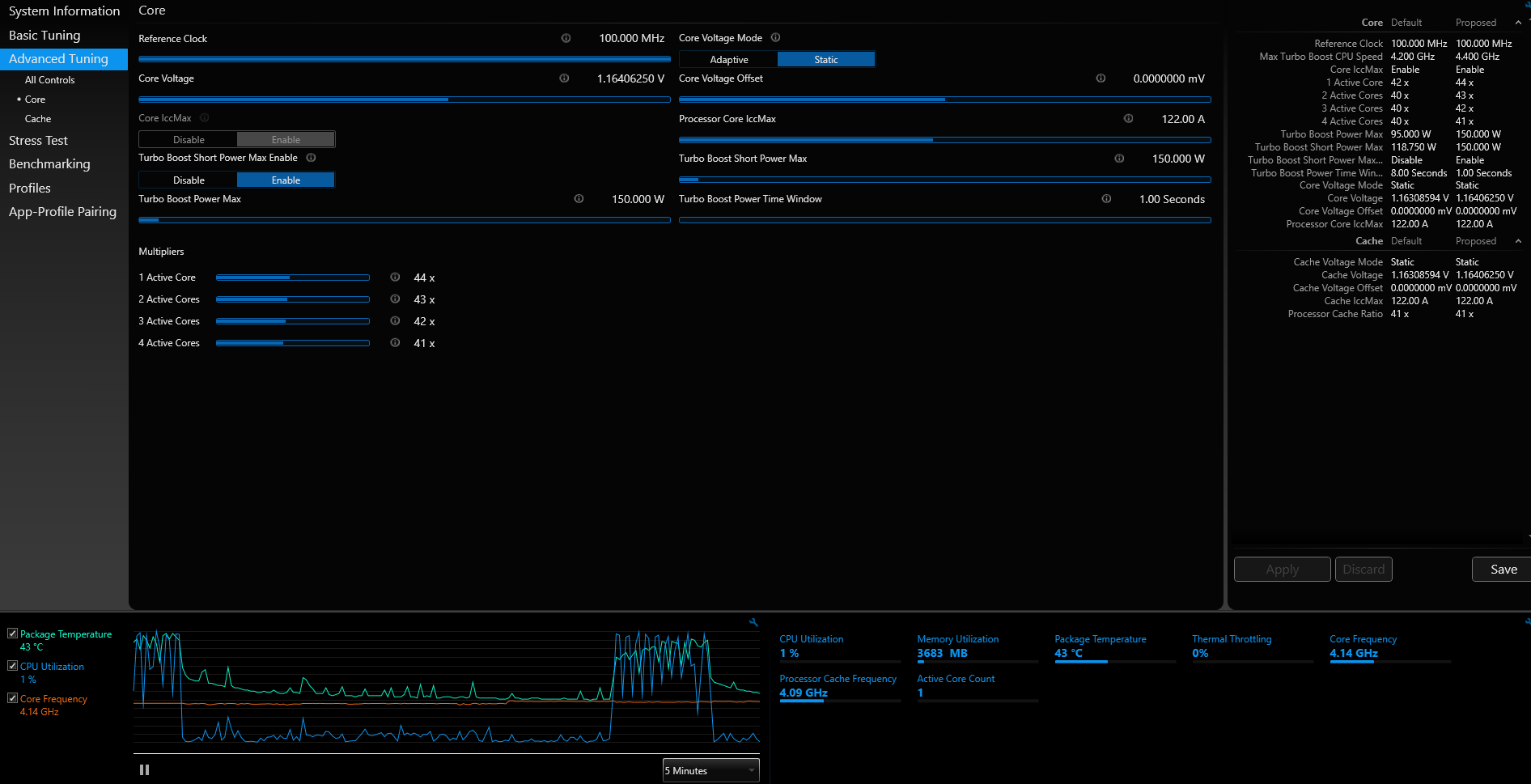Screen dimensions: 1531x784
Task: Click the 1 Active Core multiplier slider
Action: [293, 278]
